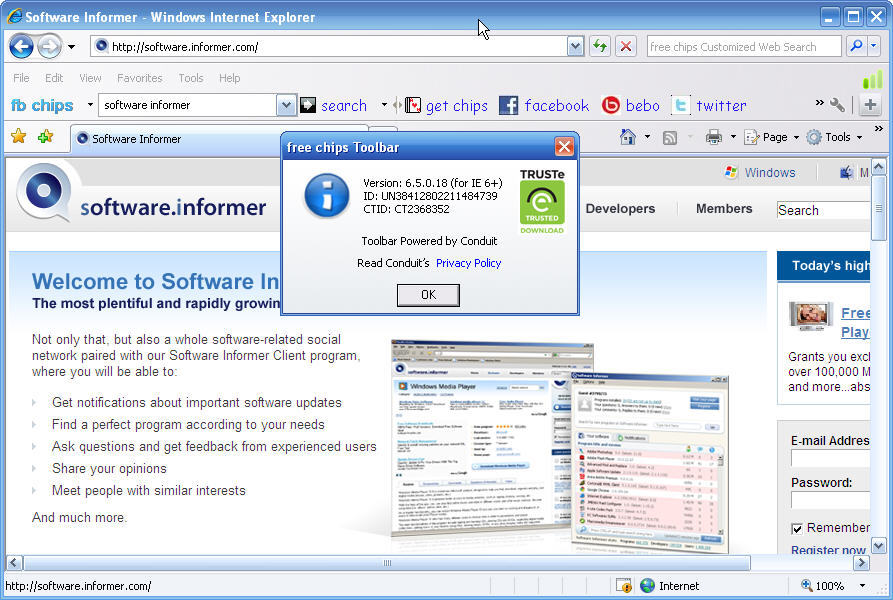
Task: Click the Print icon in command bar
Action: click(714, 137)
